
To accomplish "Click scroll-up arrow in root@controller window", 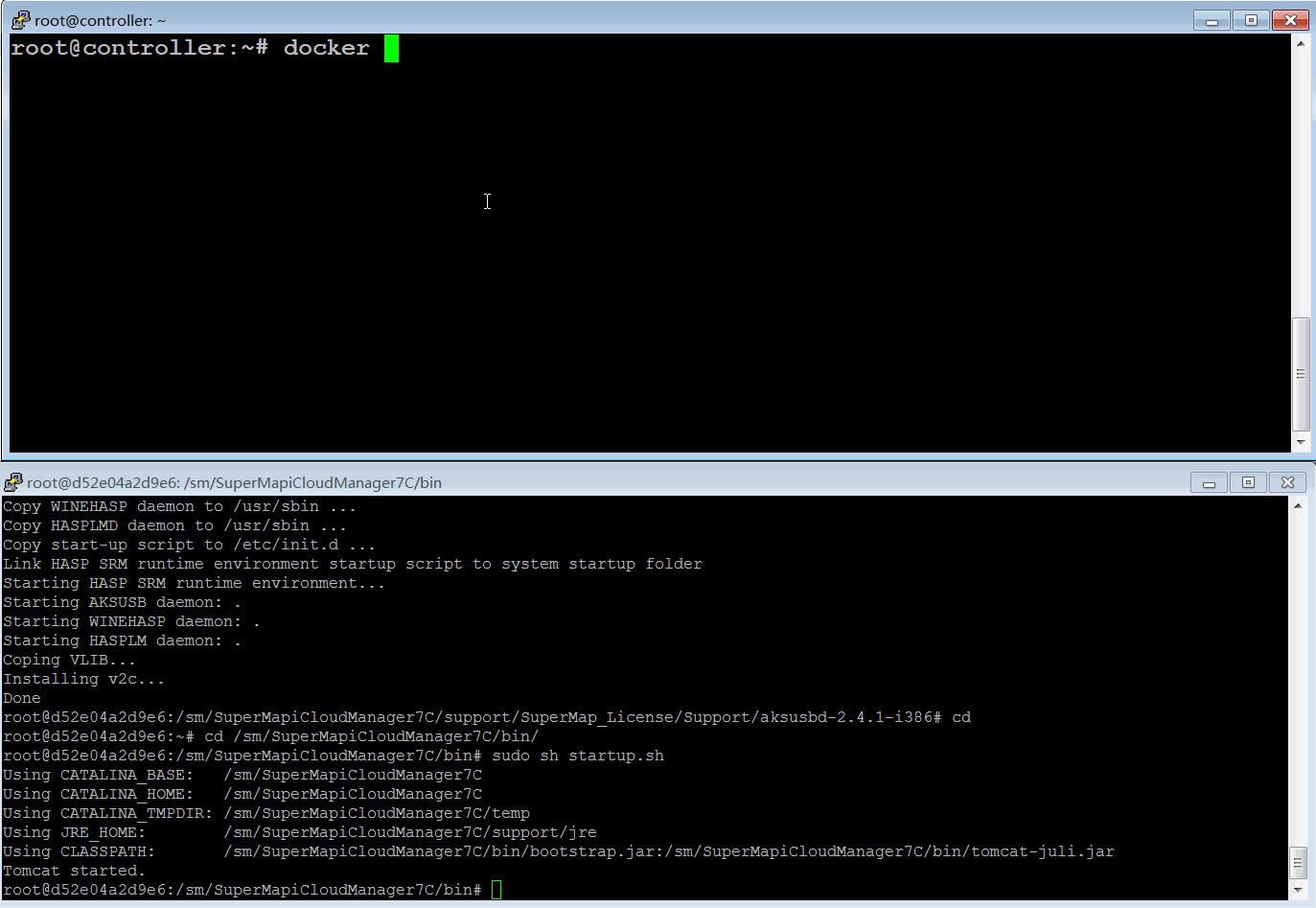I will click(1301, 43).
